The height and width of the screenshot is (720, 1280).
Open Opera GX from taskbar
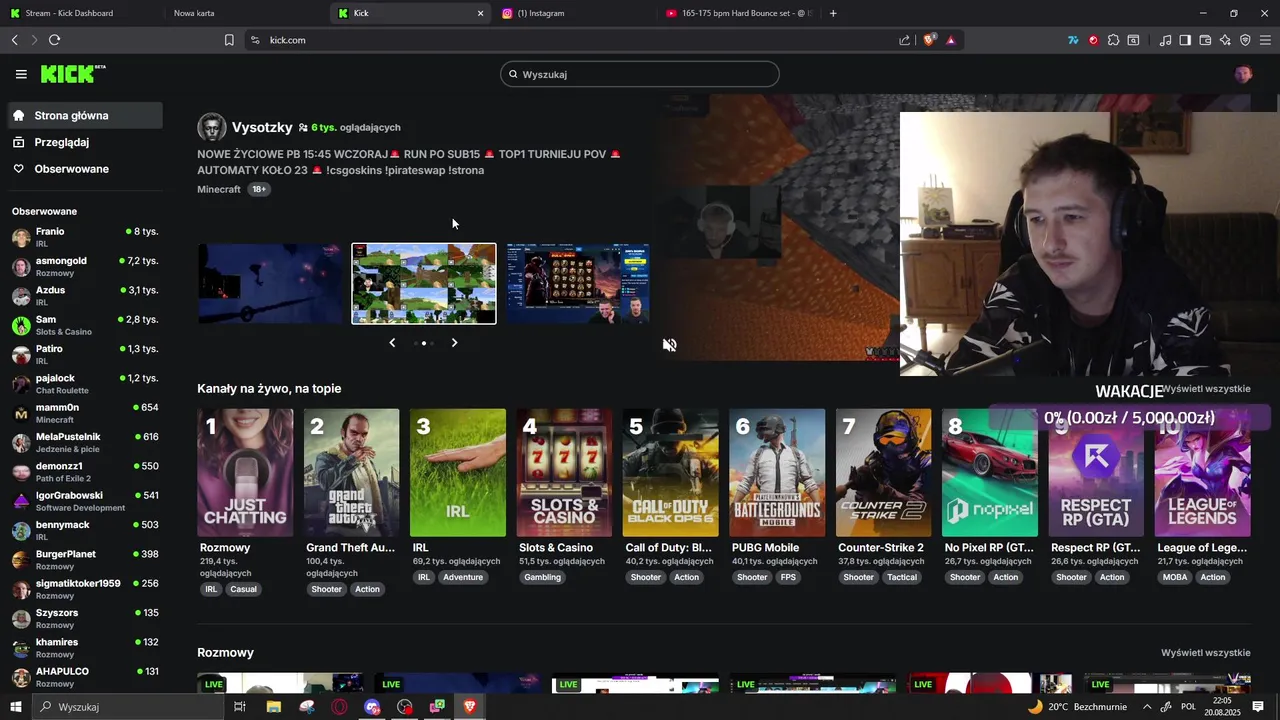[x=340, y=707]
